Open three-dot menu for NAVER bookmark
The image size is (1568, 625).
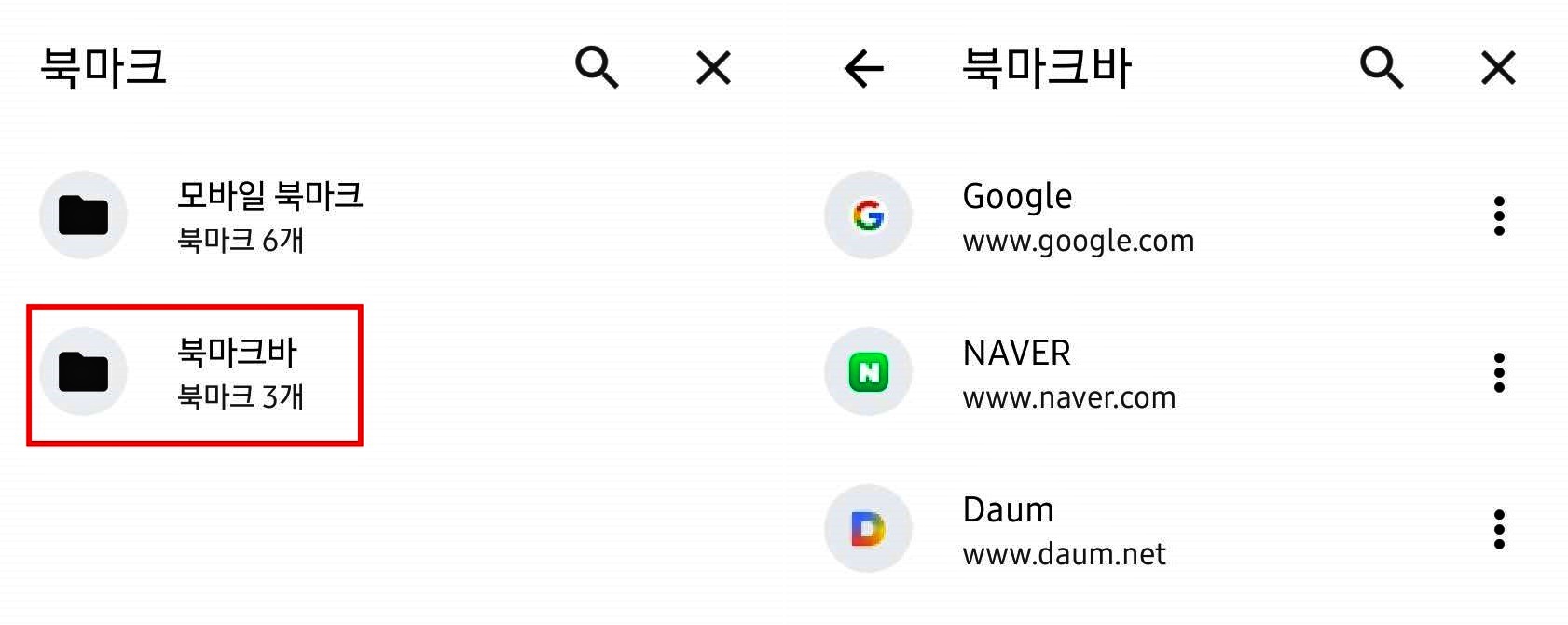click(1499, 372)
